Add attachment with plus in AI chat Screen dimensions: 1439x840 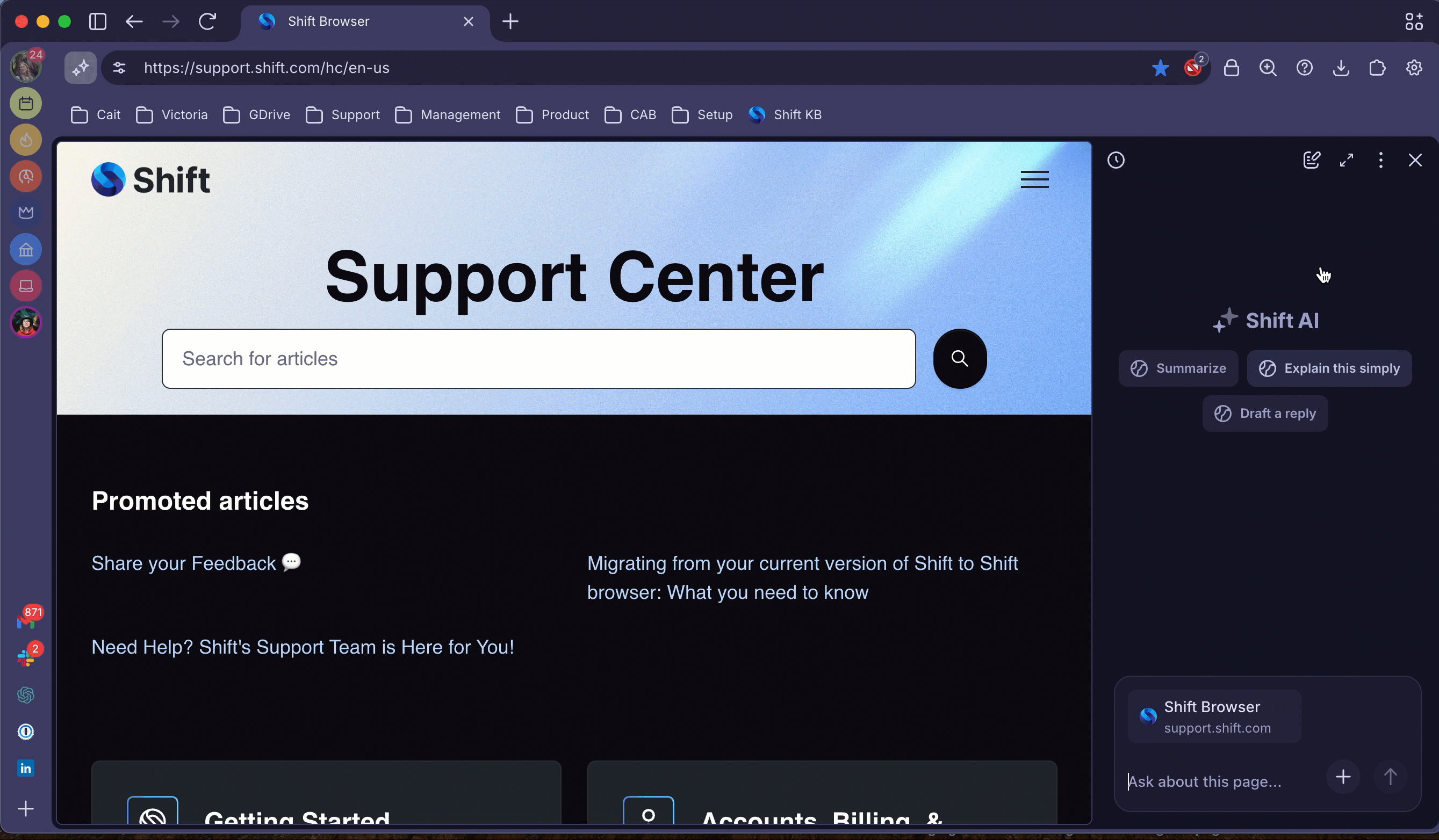[x=1343, y=777]
